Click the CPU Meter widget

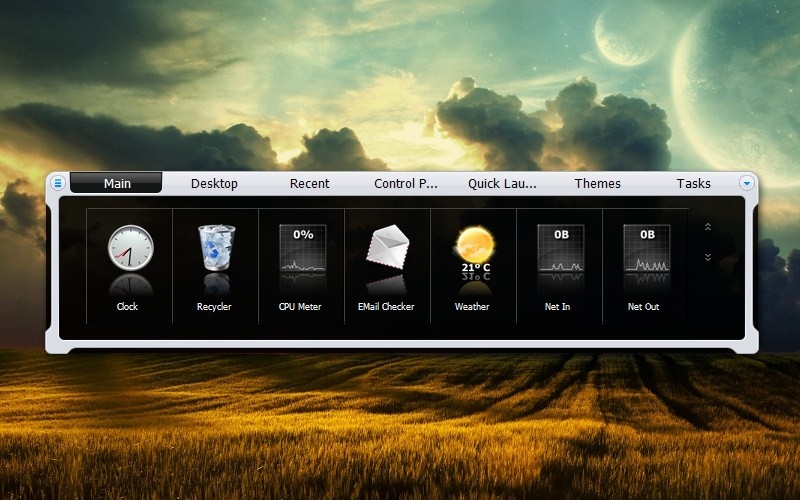click(303, 248)
